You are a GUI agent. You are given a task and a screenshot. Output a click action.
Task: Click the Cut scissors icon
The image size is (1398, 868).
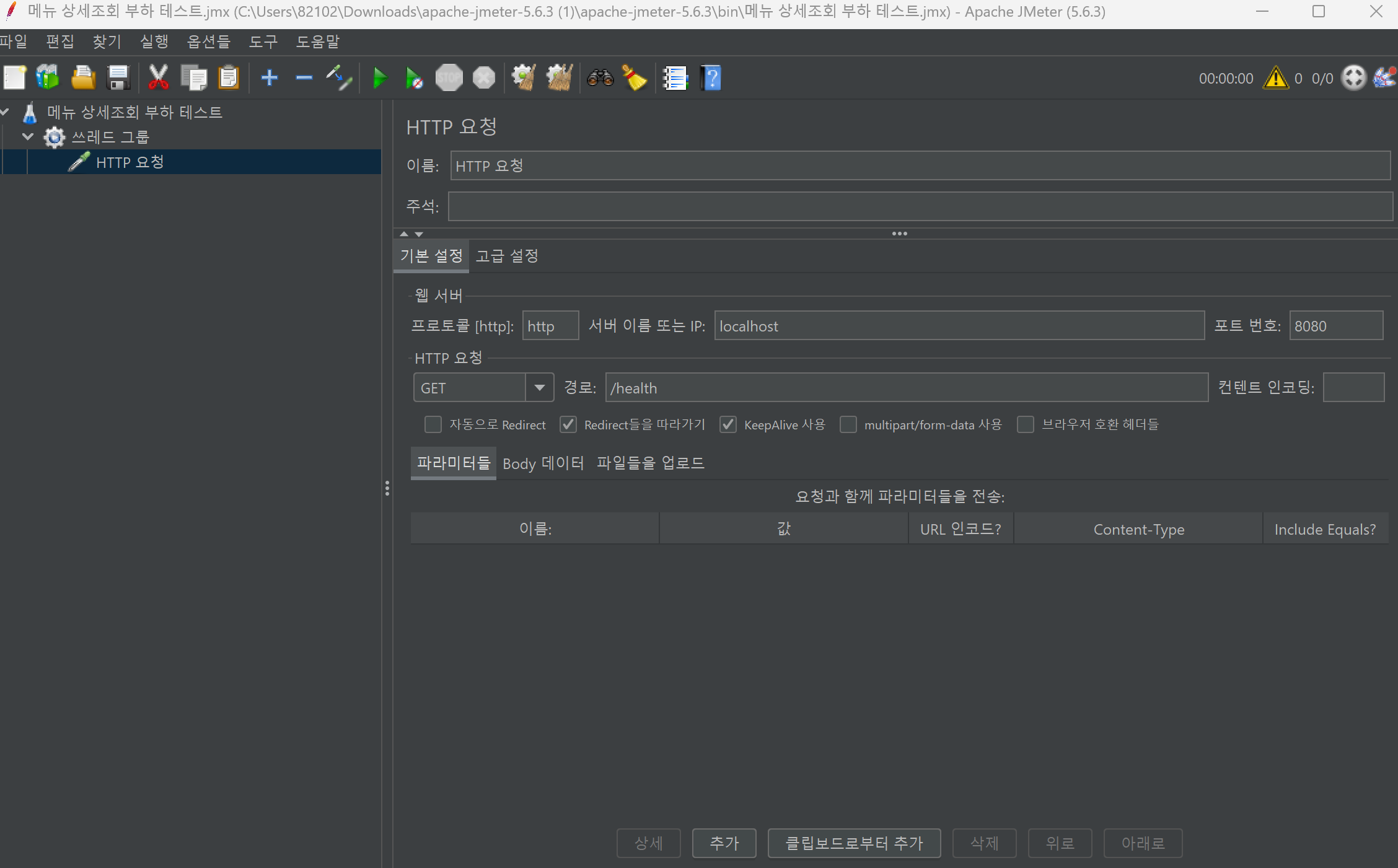pyautogui.click(x=158, y=78)
